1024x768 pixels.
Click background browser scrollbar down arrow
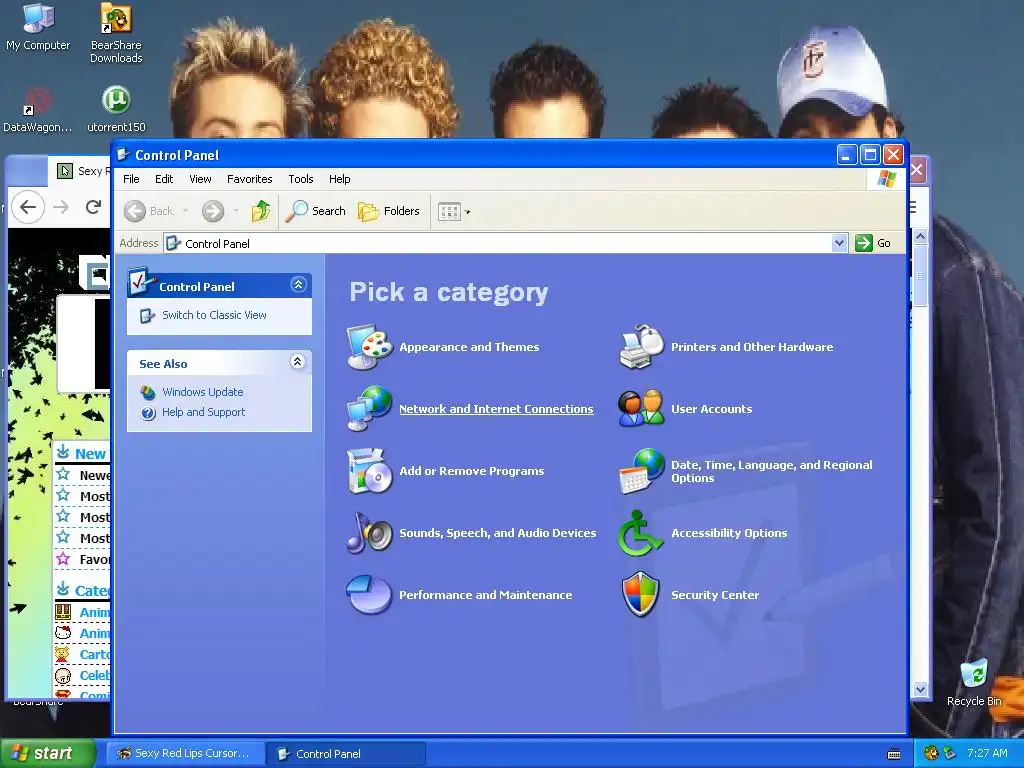(920, 690)
